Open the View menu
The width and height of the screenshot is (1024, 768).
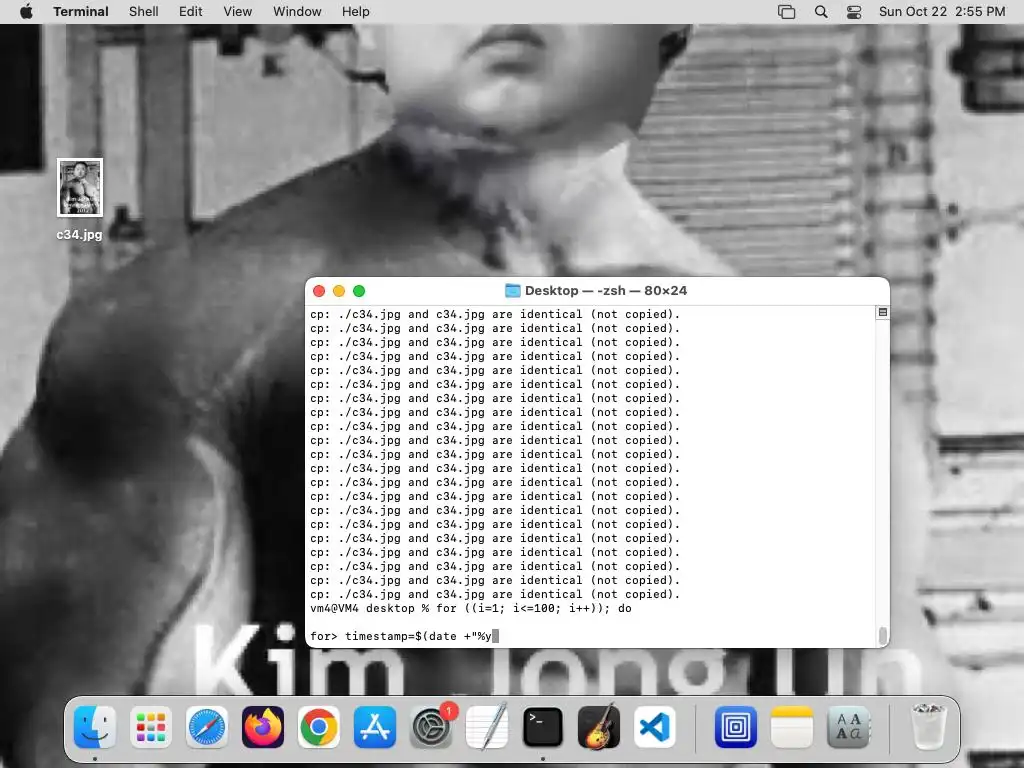click(238, 12)
